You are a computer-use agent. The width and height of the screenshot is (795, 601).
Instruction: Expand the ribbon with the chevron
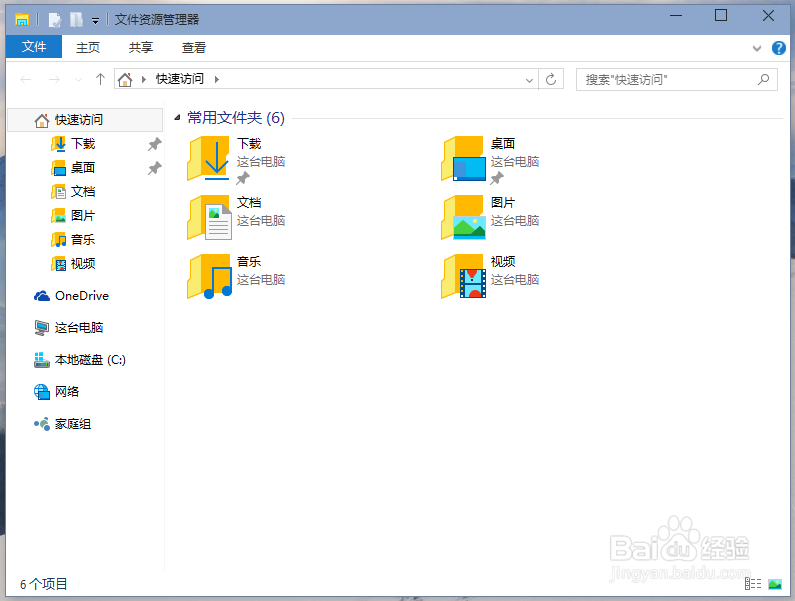click(x=757, y=48)
